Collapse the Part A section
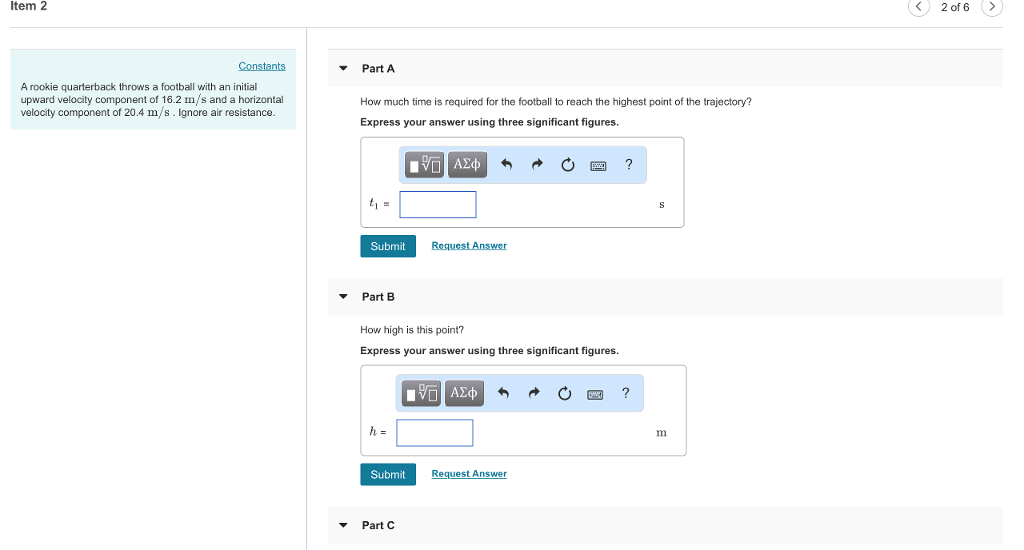This screenshot has width=1024, height=550. [x=343, y=69]
